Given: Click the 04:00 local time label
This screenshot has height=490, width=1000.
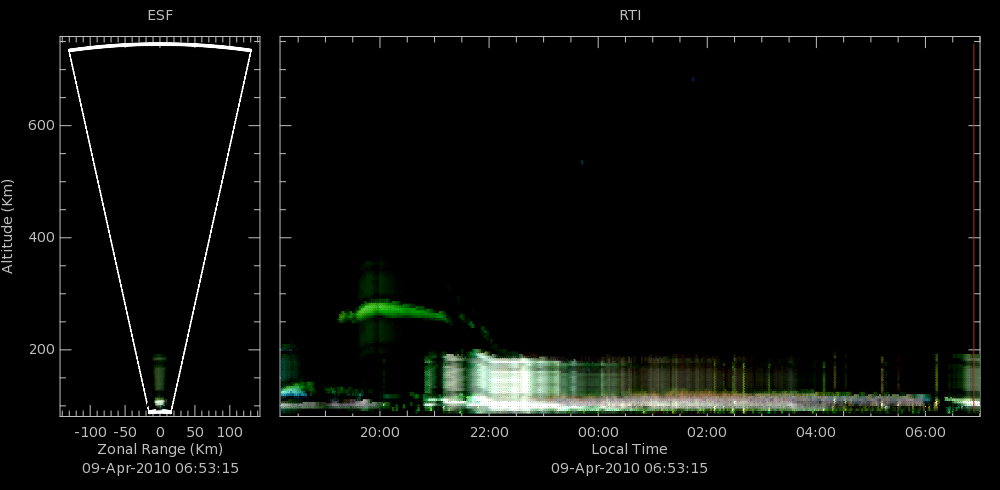Looking at the screenshot, I should 816,432.
